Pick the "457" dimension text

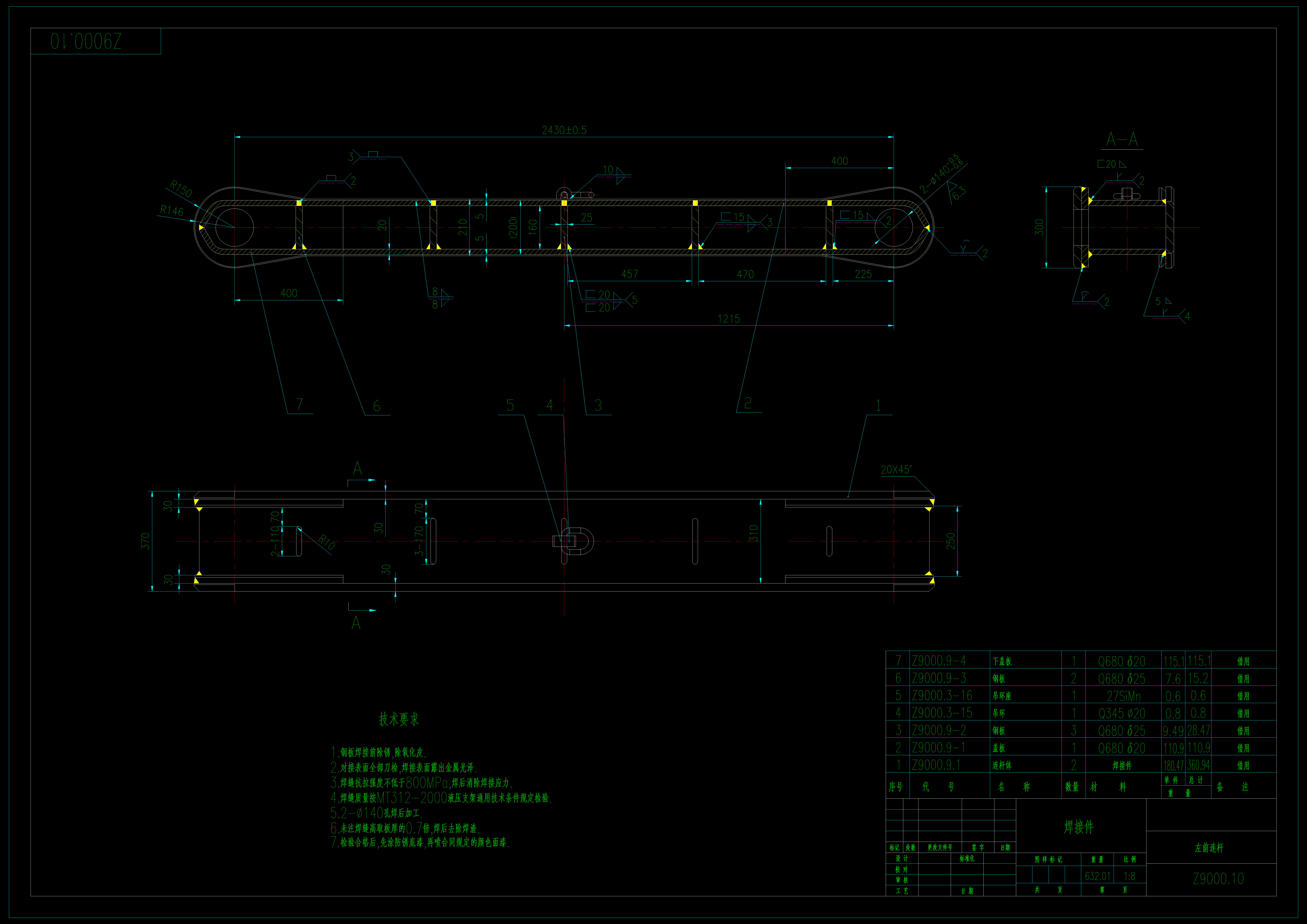(x=630, y=274)
